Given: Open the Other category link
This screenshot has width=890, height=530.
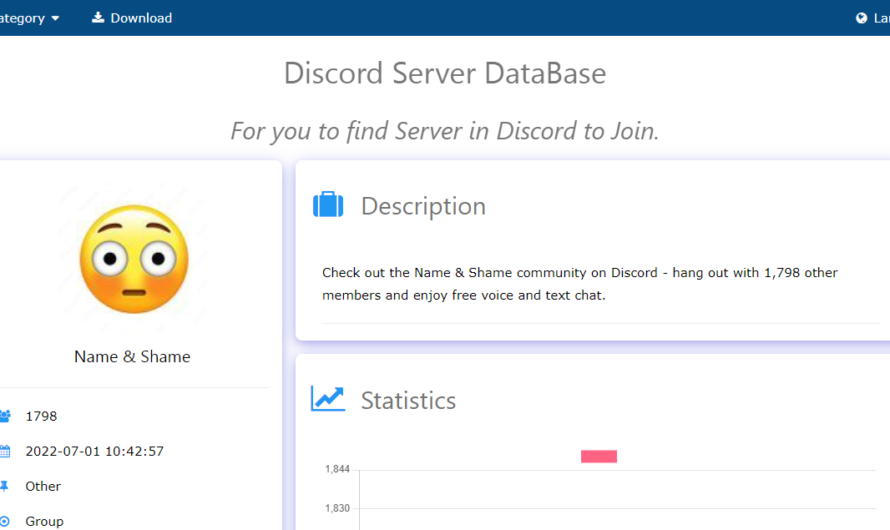Looking at the screenshot, I should 43,486.
